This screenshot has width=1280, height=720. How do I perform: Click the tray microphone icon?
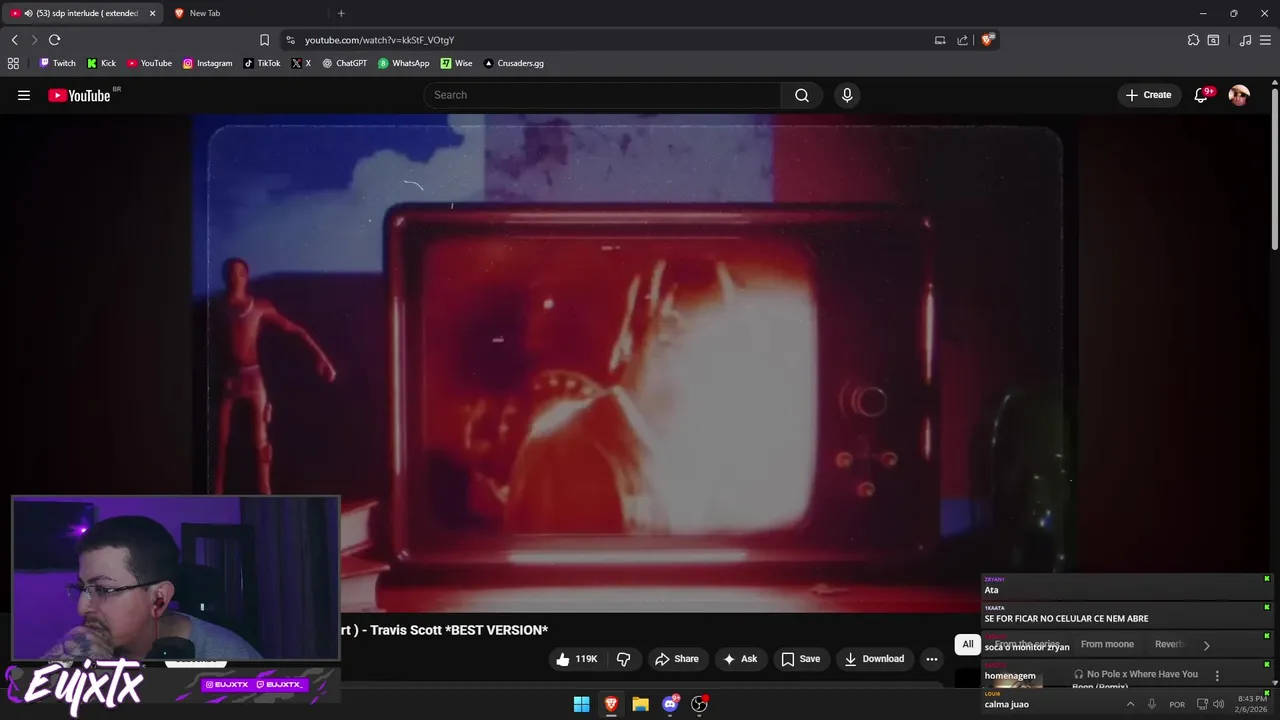[1152, 704]
